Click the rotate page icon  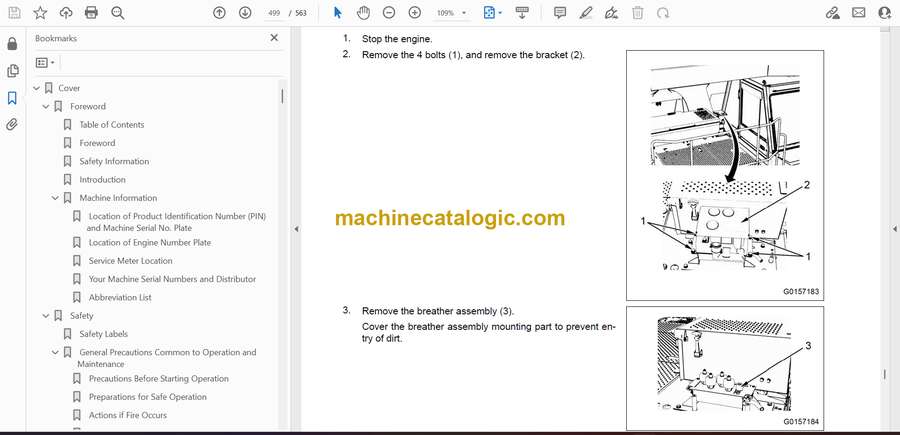coord(663,13)
